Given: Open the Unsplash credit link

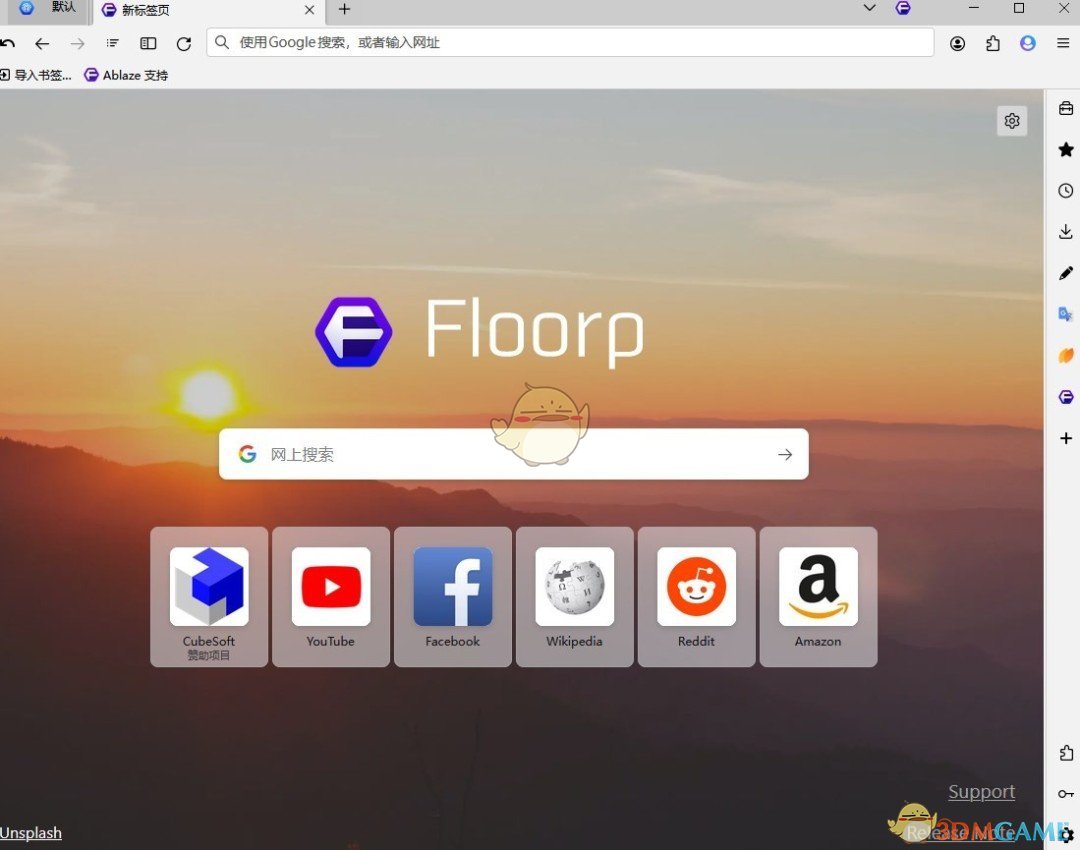Looking at the screenshot, I should pyautogui.click(x=31, y=832).
